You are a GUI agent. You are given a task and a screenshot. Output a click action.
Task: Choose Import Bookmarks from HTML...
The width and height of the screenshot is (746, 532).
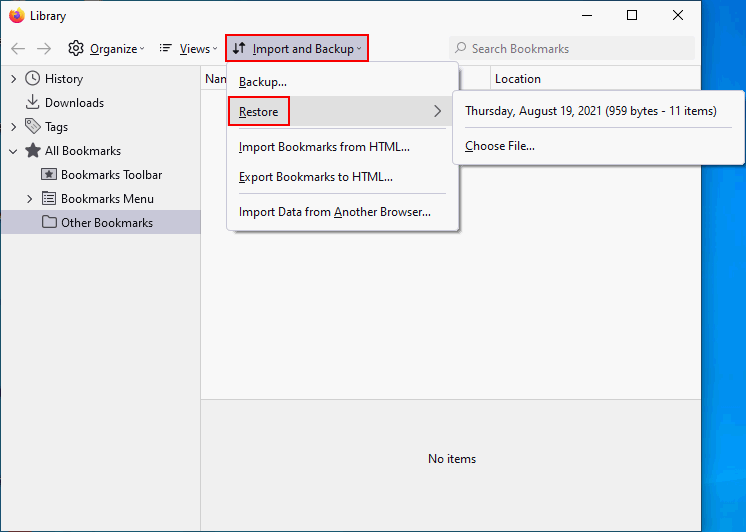pos(342,147)
